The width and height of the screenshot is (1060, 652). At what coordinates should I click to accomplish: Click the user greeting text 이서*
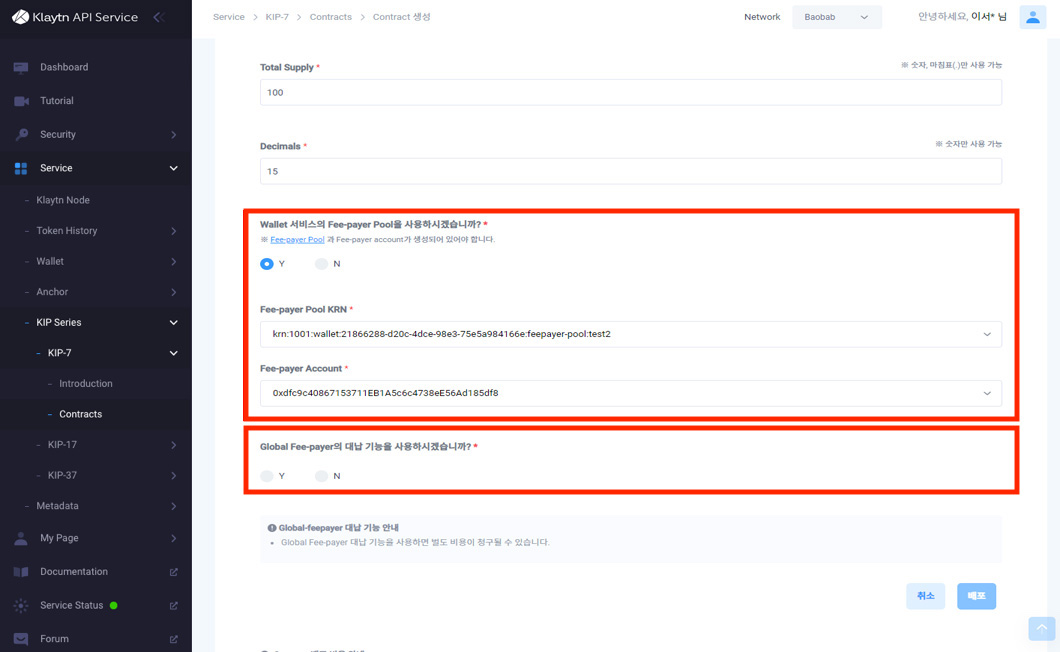click(984, 17)
